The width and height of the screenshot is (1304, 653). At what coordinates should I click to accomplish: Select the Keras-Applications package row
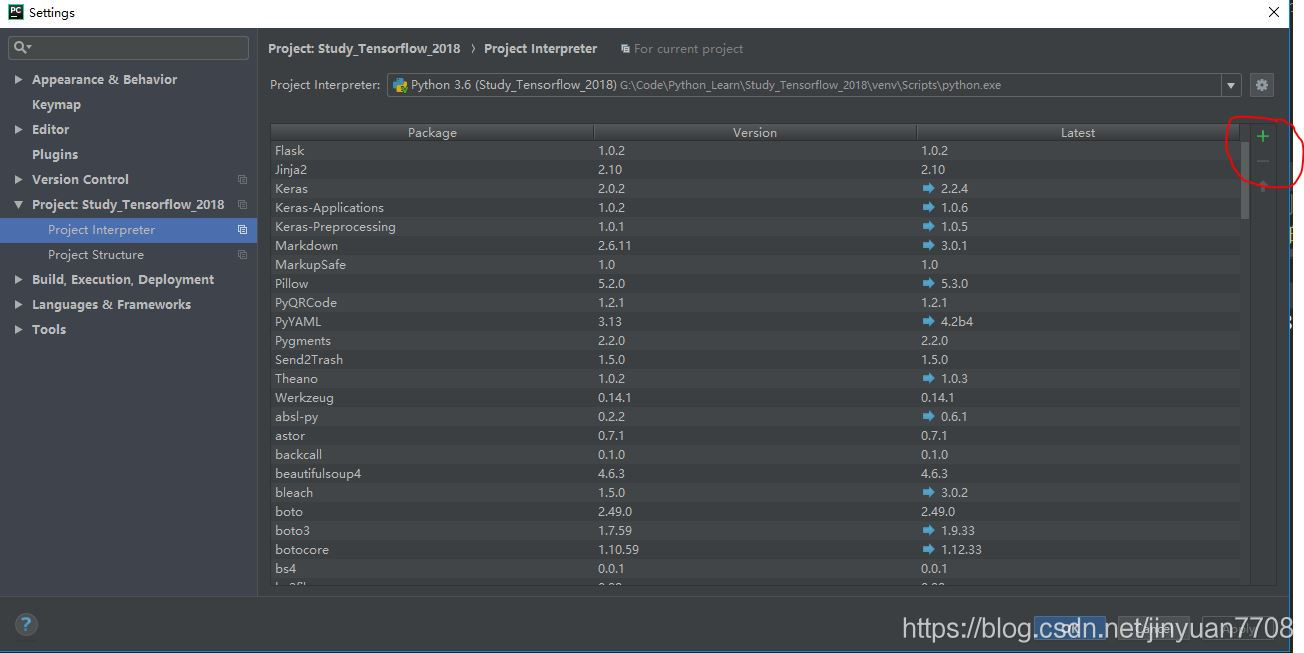tap(755, 208)
